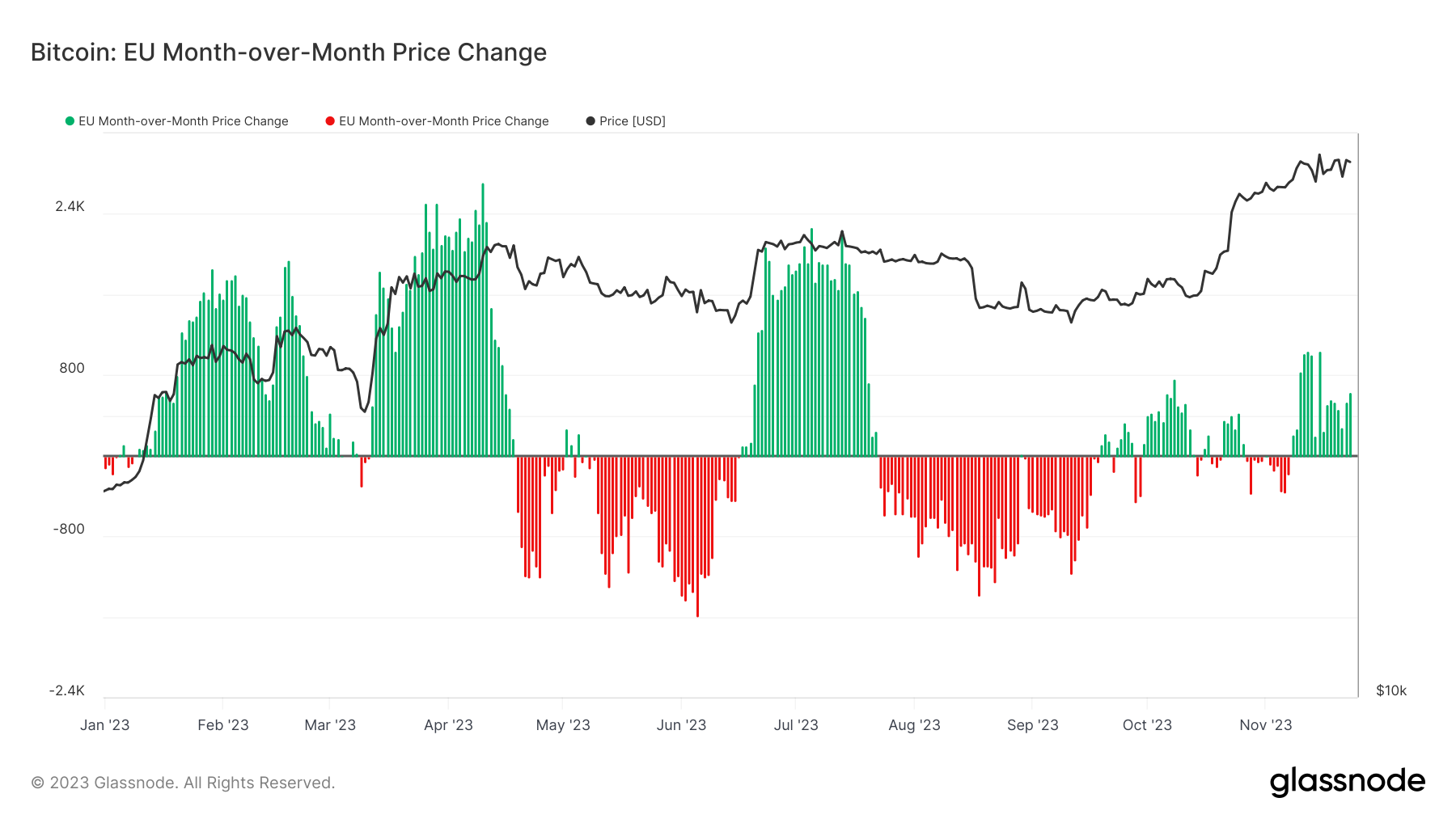Image resolution: width=1456 pixels, height=819 pixels.
Task: Select the Sep '23 axis label
Action: (x=1032, y=725)
